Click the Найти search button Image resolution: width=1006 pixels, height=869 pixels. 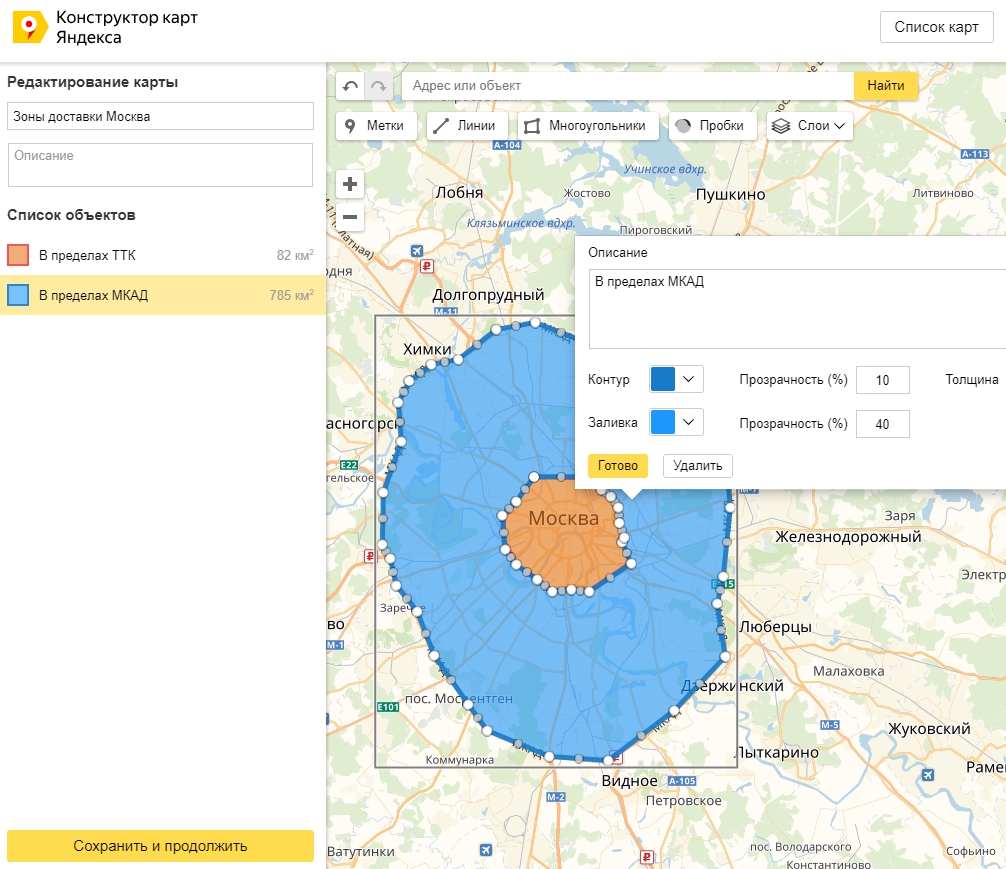tap(886, 86)
